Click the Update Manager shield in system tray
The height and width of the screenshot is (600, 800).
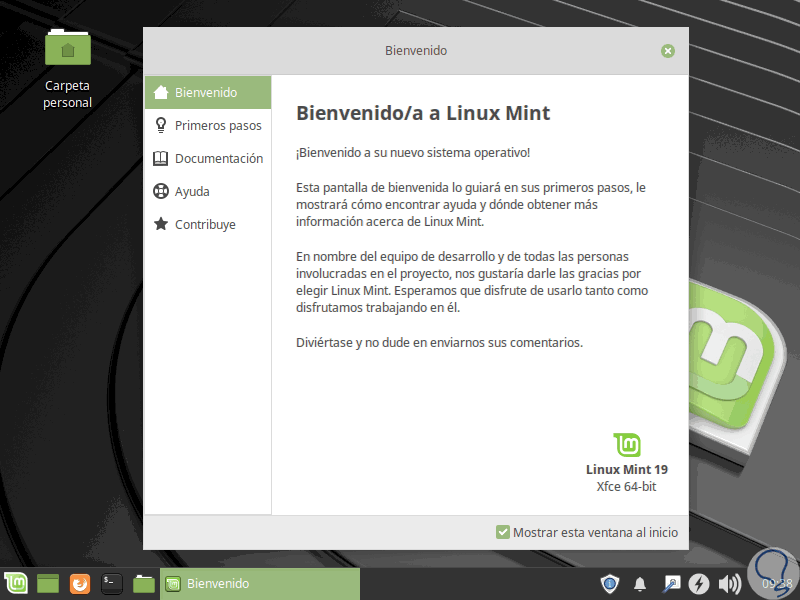(x=608, y=583)
